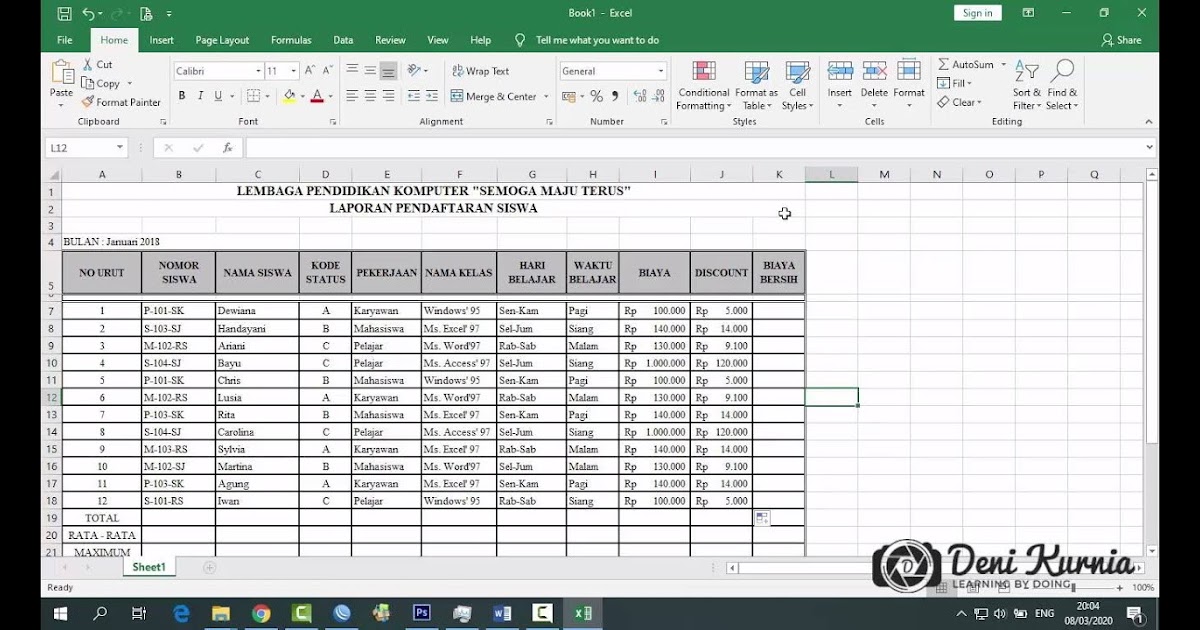Toggle Bold formatting

[182, 96]
